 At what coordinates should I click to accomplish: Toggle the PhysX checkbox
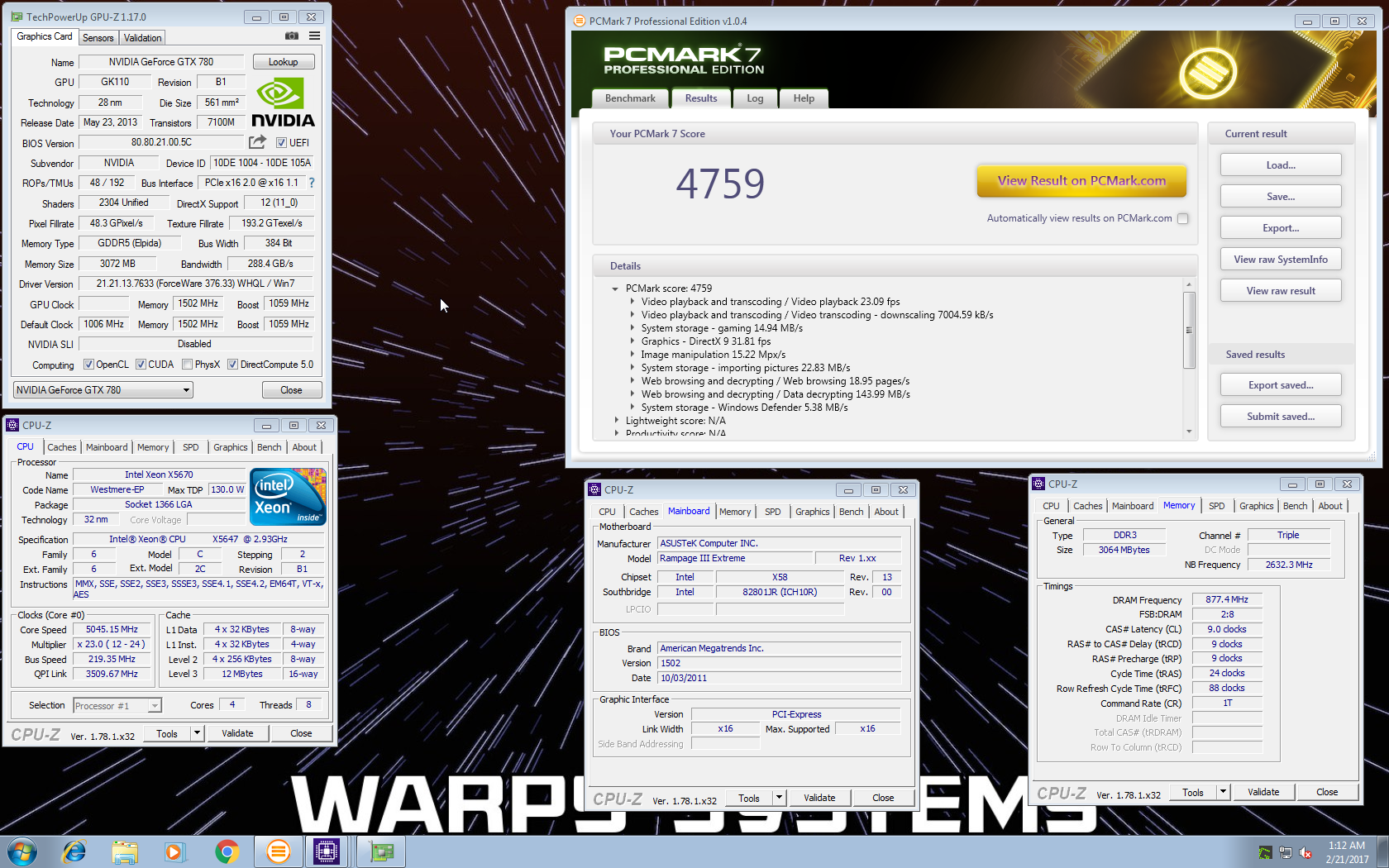point(188,365)
